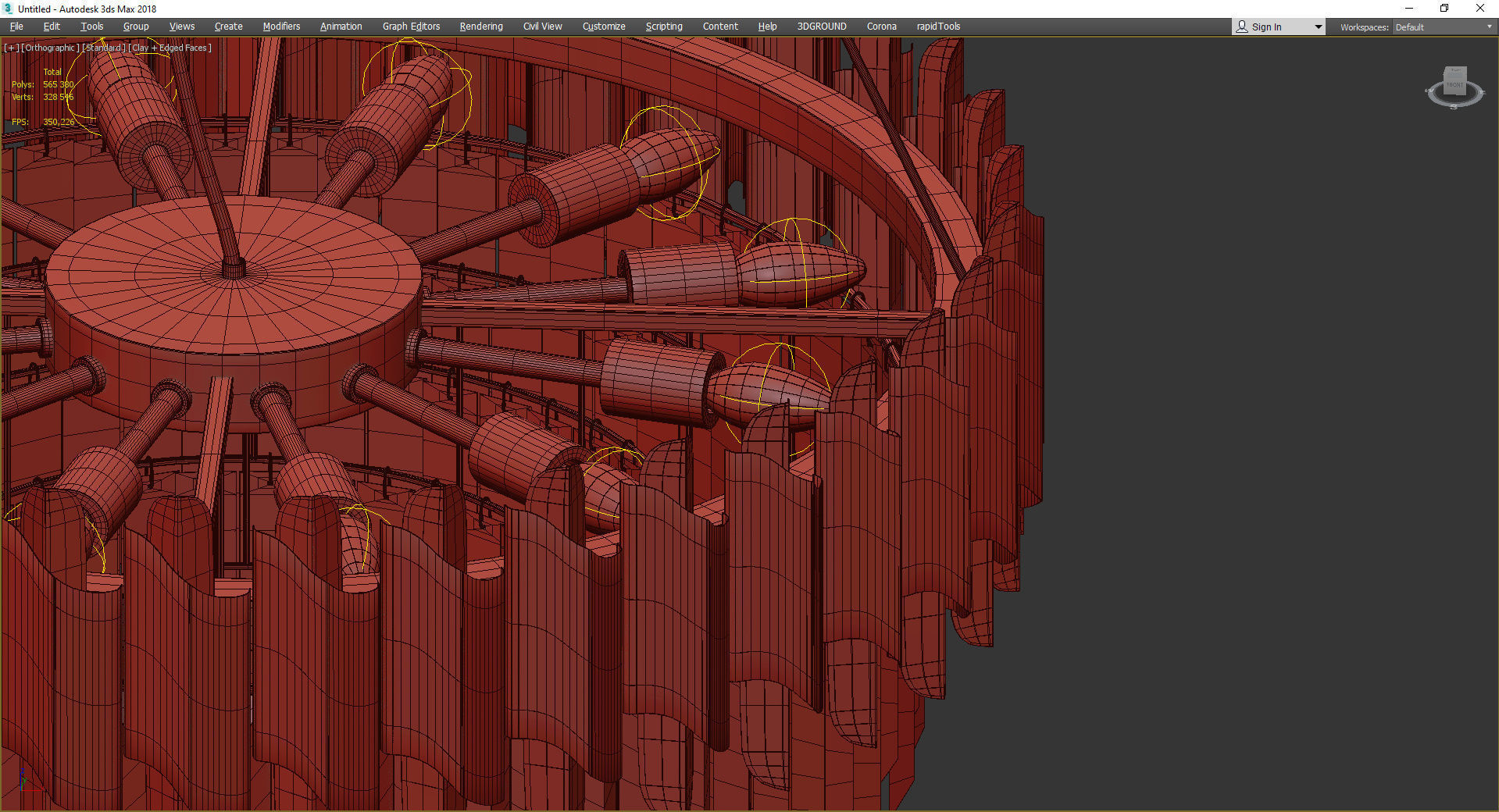Open the Animation menu
This screenshot has height=812, width=1499.
point(341,27)
